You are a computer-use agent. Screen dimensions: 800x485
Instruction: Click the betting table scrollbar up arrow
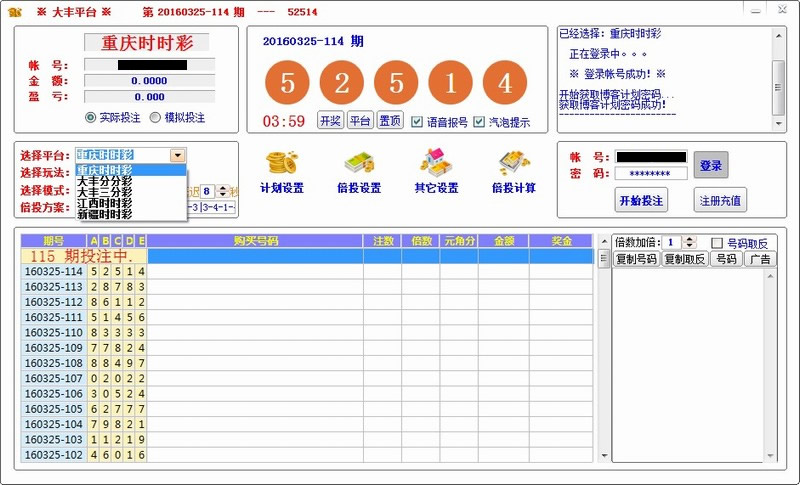[604, 242]
